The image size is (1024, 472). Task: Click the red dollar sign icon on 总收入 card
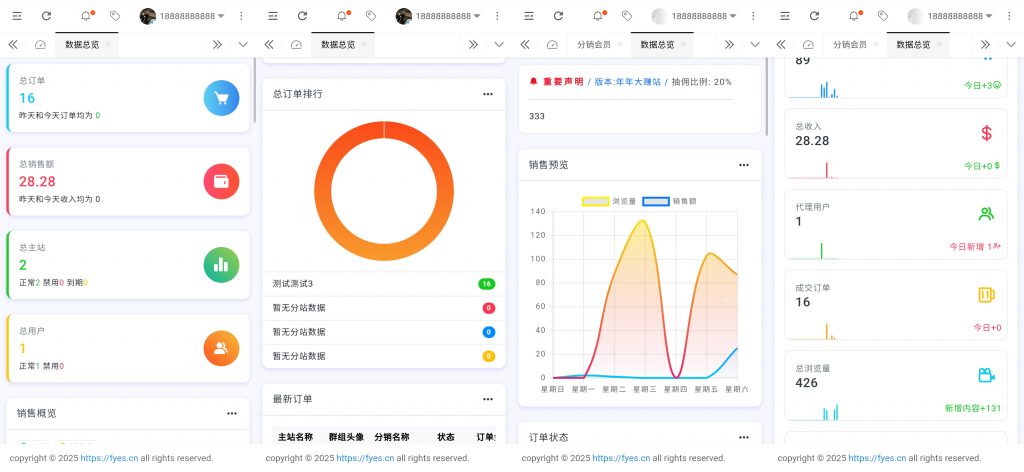click(x=986, y=133)
